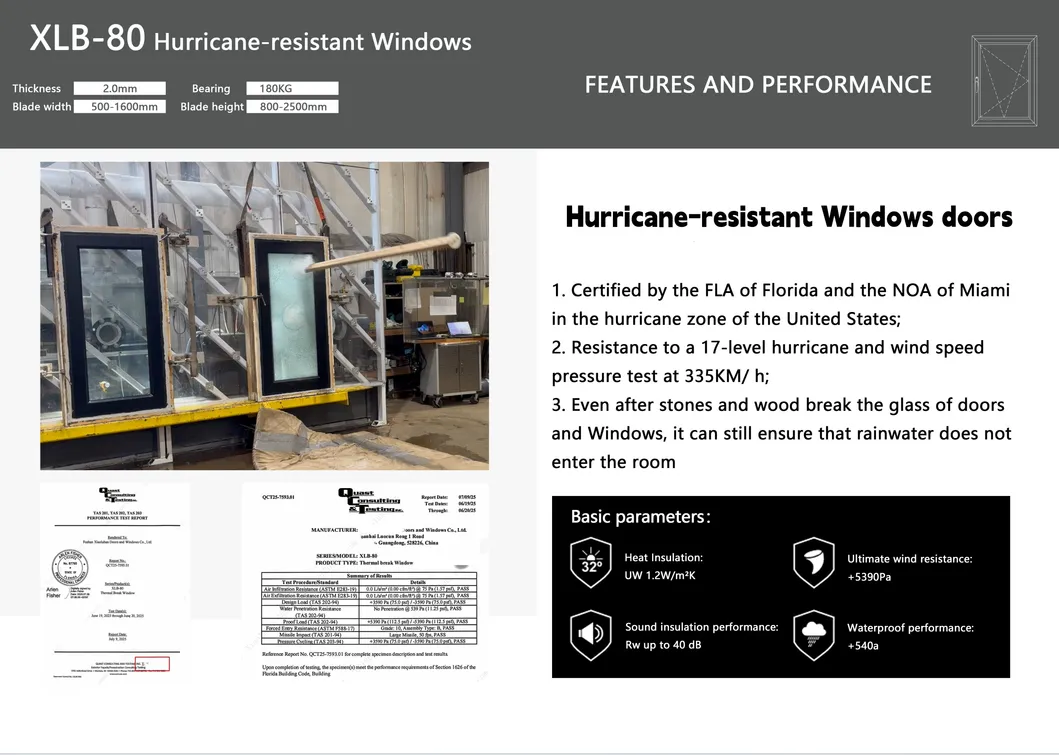Click the Rw up to 40 dB value

[x=663, y=645]
